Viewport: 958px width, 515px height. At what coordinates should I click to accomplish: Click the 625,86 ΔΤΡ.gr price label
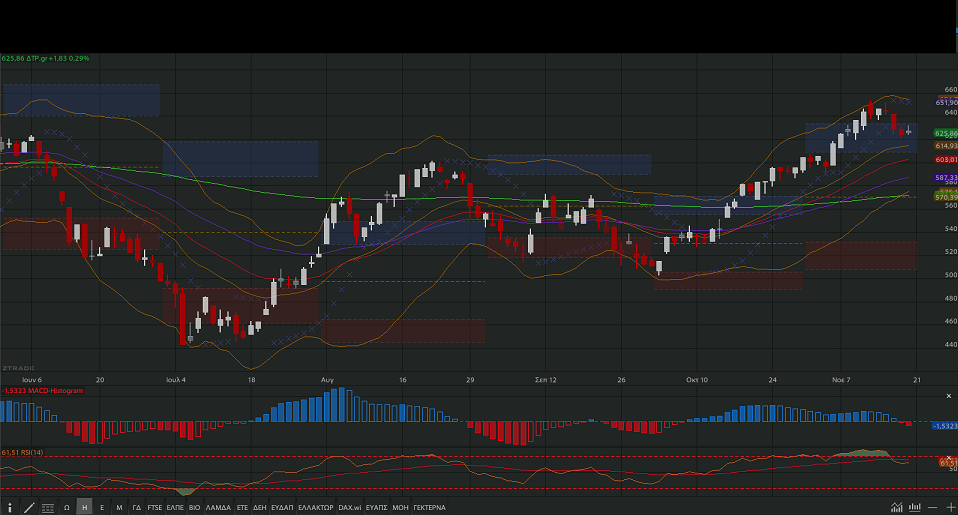[45, 59]
